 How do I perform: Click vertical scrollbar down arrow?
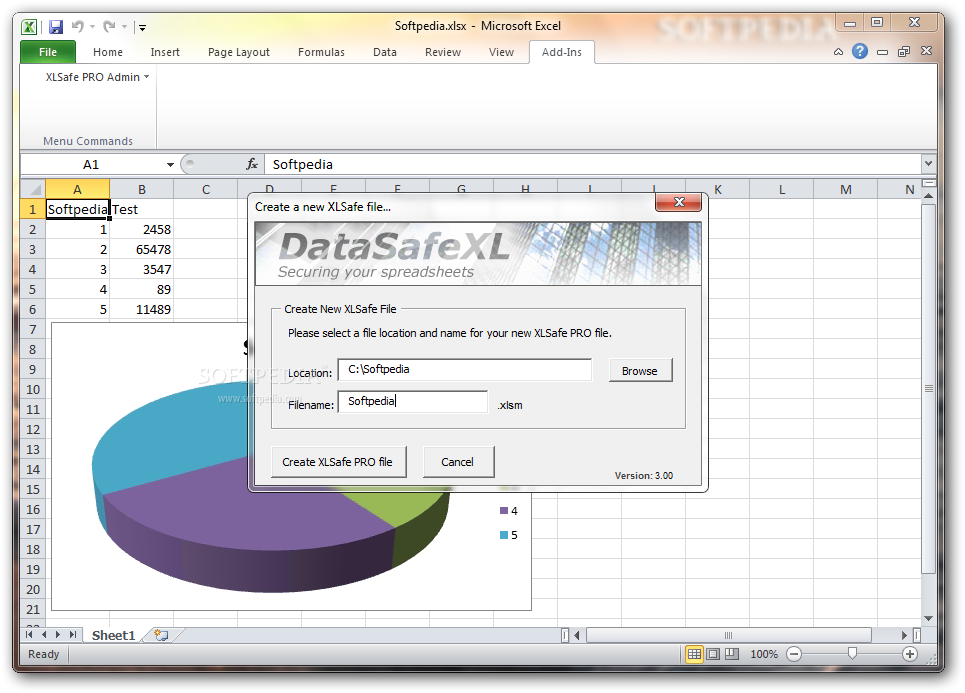tap(929, 619)
